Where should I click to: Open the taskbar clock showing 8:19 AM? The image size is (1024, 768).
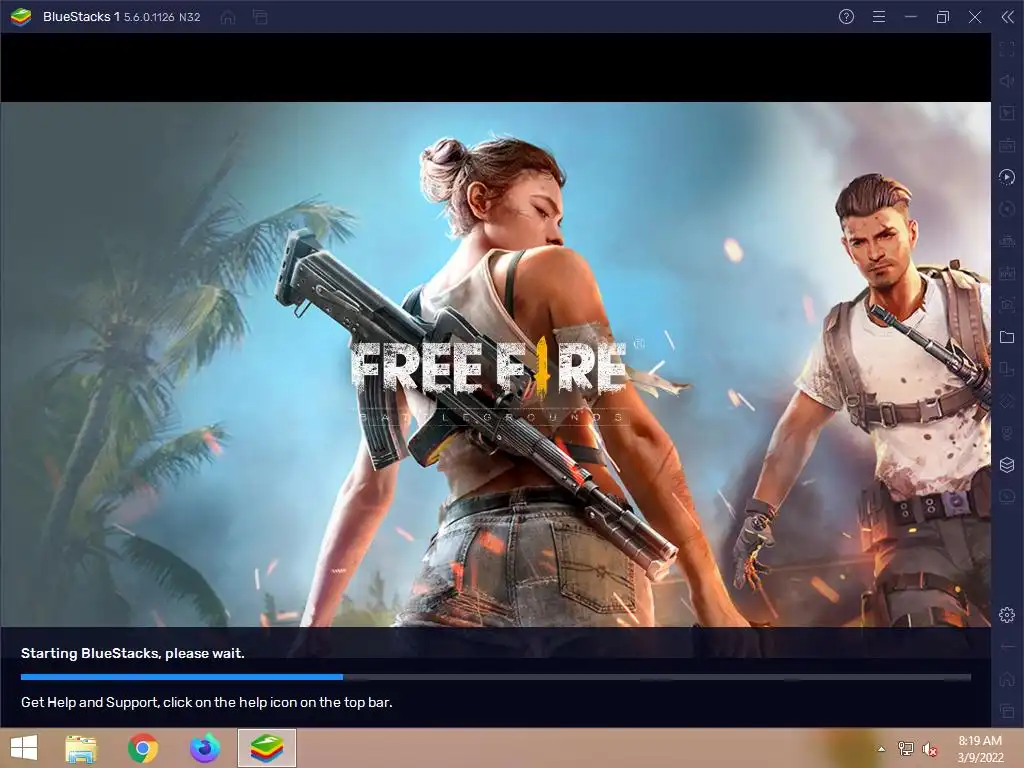click(980, 749)
